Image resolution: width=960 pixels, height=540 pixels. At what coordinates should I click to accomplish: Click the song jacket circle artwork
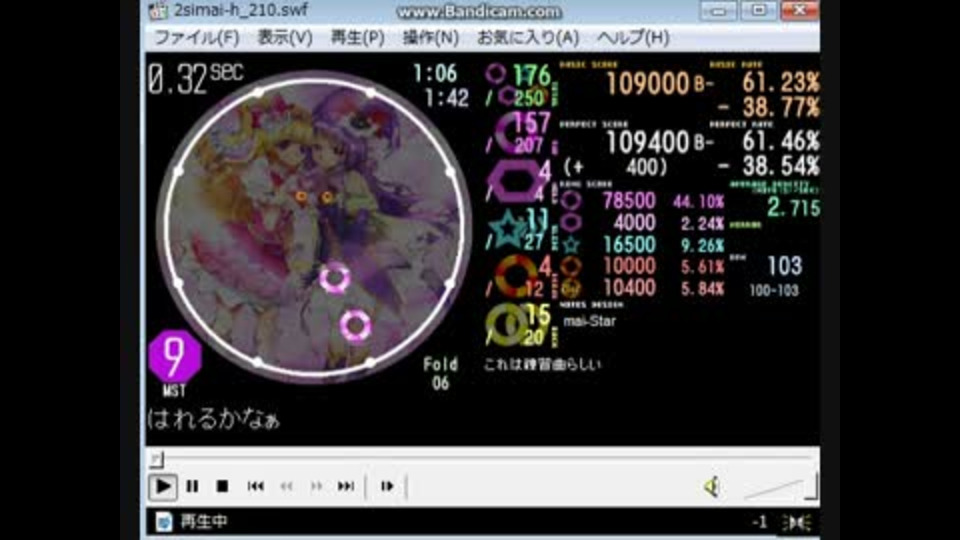point(314,227)
